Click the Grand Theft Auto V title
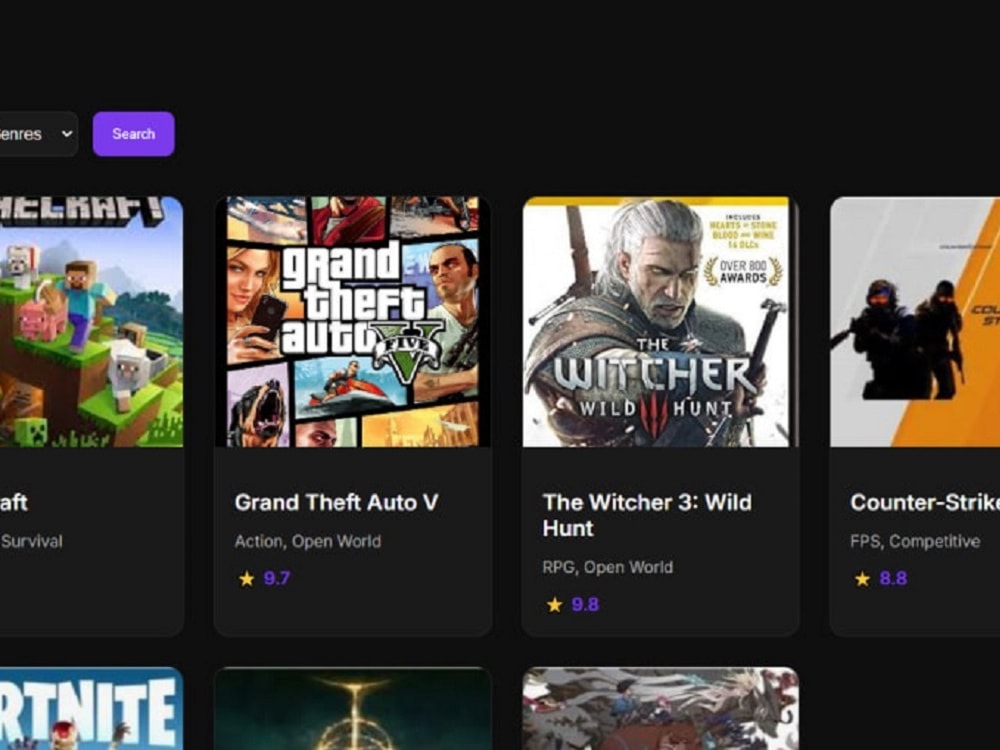This screenshot has height=750, width=1000. tap(336, 503)
